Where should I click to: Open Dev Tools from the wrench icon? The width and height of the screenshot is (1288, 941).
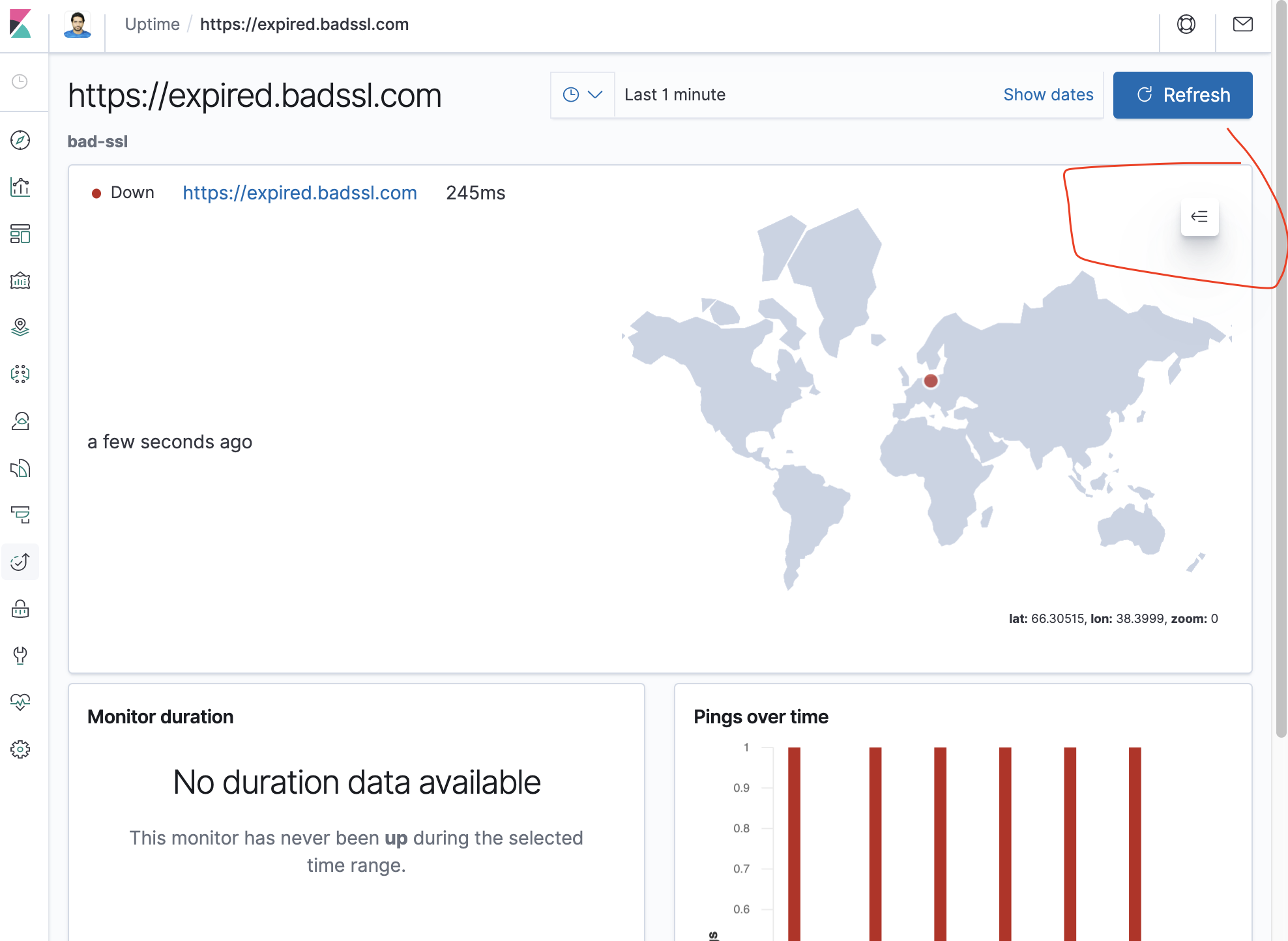point(20,656)
